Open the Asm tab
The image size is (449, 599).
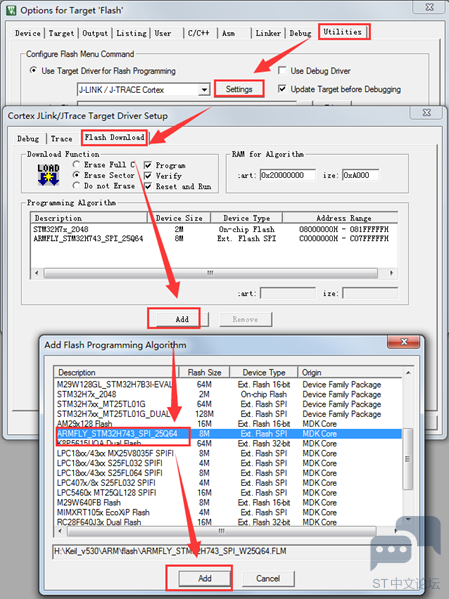point(229,33)
